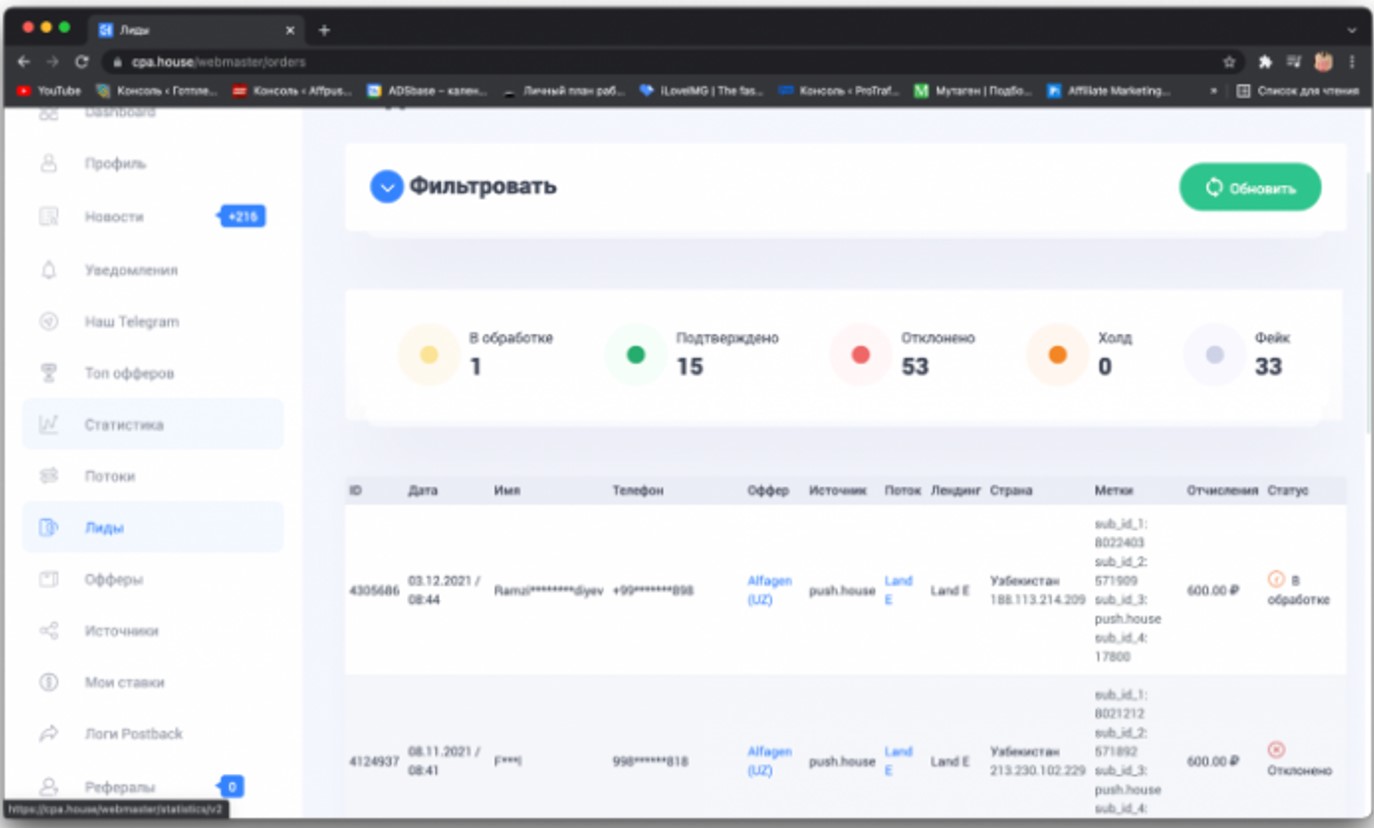
Task: Open the Логи Postback menu item
Action: (134, 734)
